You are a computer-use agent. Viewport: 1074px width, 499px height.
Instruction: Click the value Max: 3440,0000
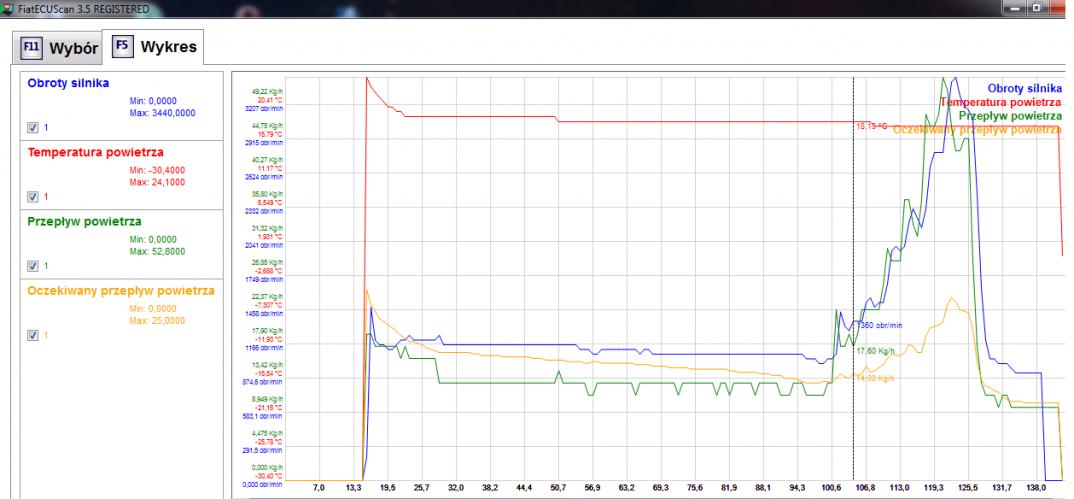click(162, 113)
